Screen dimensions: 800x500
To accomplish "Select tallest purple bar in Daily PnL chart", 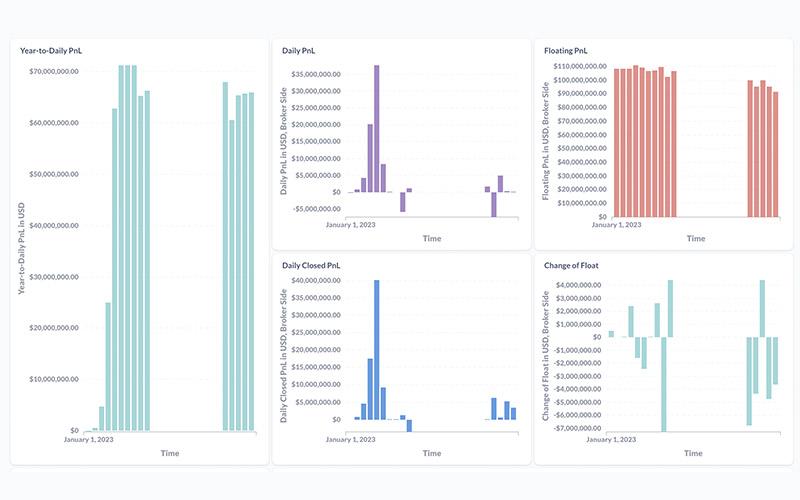I will click(377, 129).
